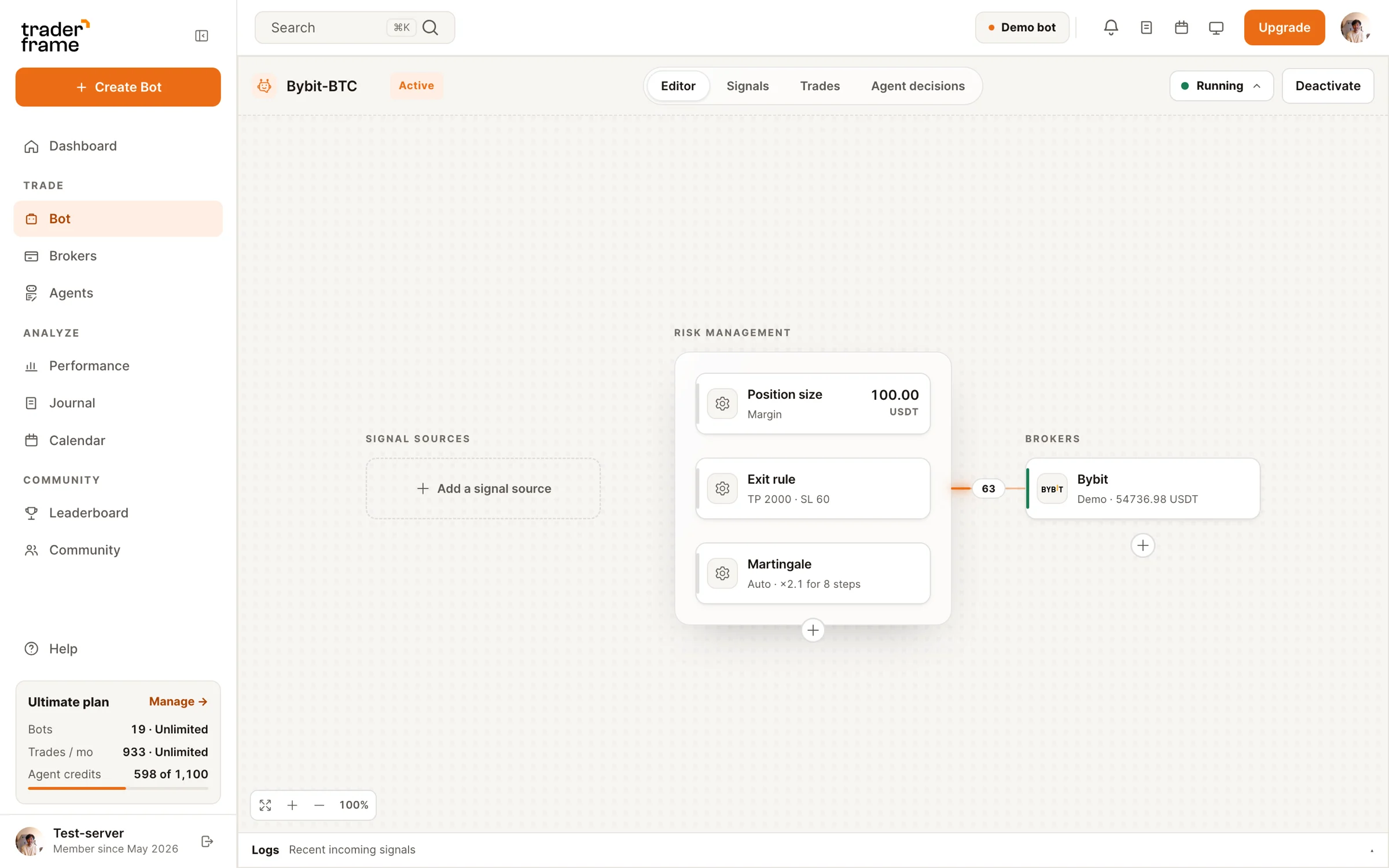
Task: Switch to the Trades tab
Action: click(x=820, y=86)
